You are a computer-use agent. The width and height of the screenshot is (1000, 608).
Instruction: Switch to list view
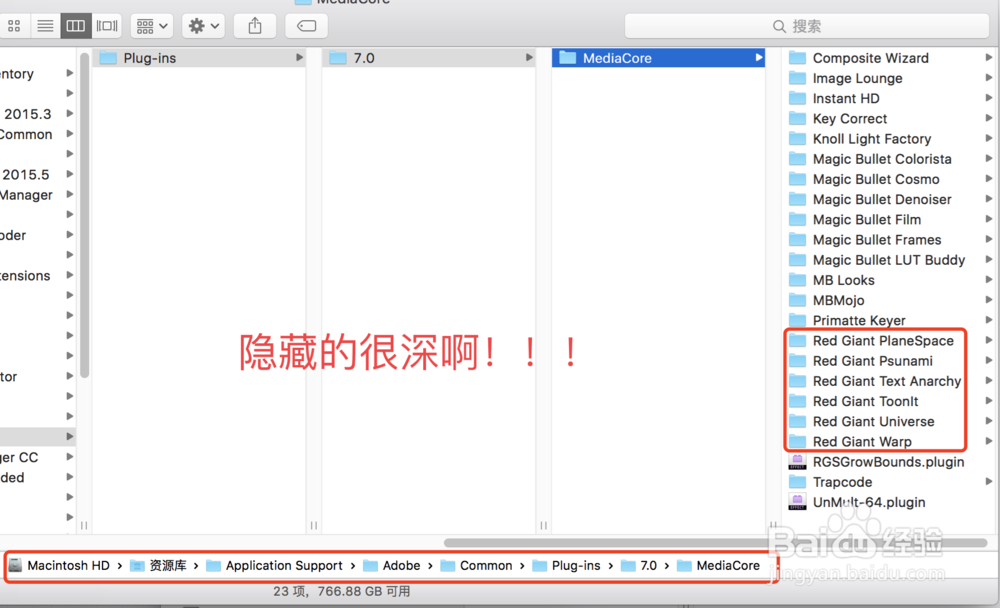[45, 26]
